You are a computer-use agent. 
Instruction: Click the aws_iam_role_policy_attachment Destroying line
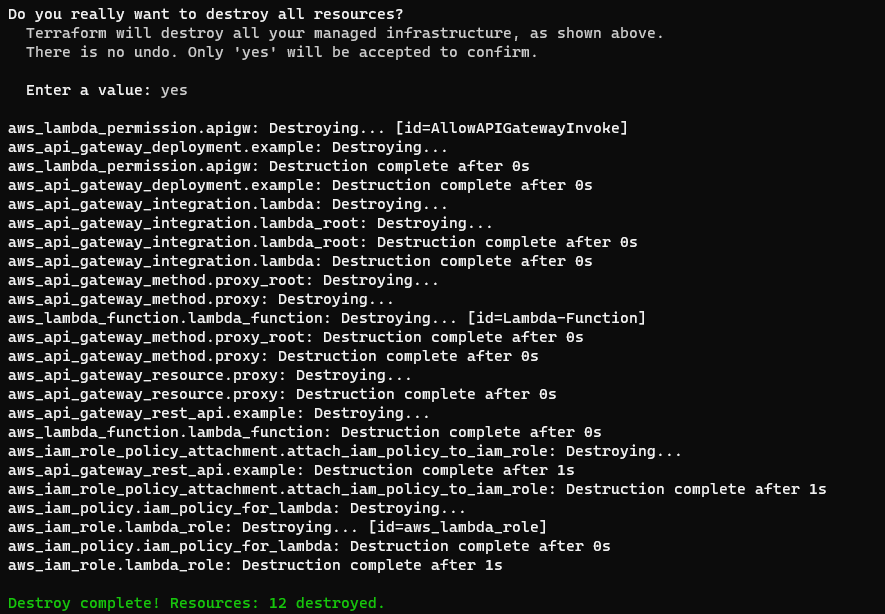click(x=345, y=451)
